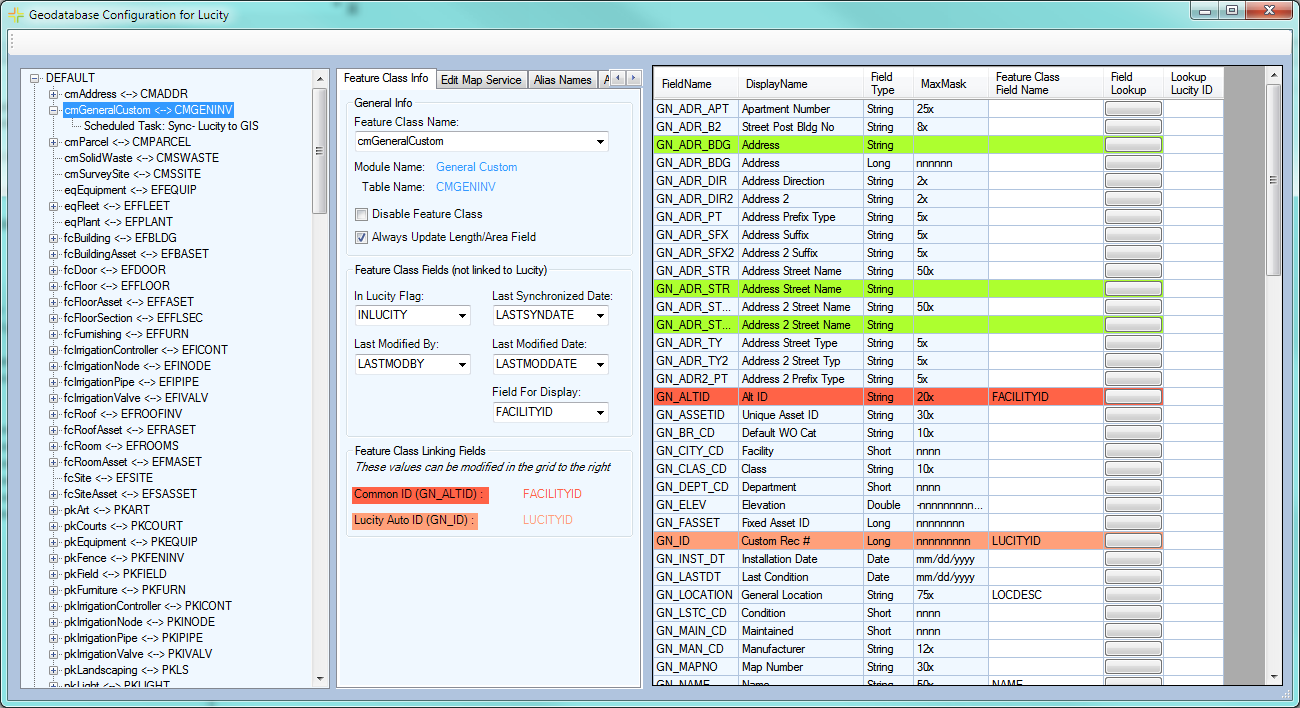Click the LUCITYID linking field value
The width and height of the screenshot is (1300, 708).
coord(548,520)
